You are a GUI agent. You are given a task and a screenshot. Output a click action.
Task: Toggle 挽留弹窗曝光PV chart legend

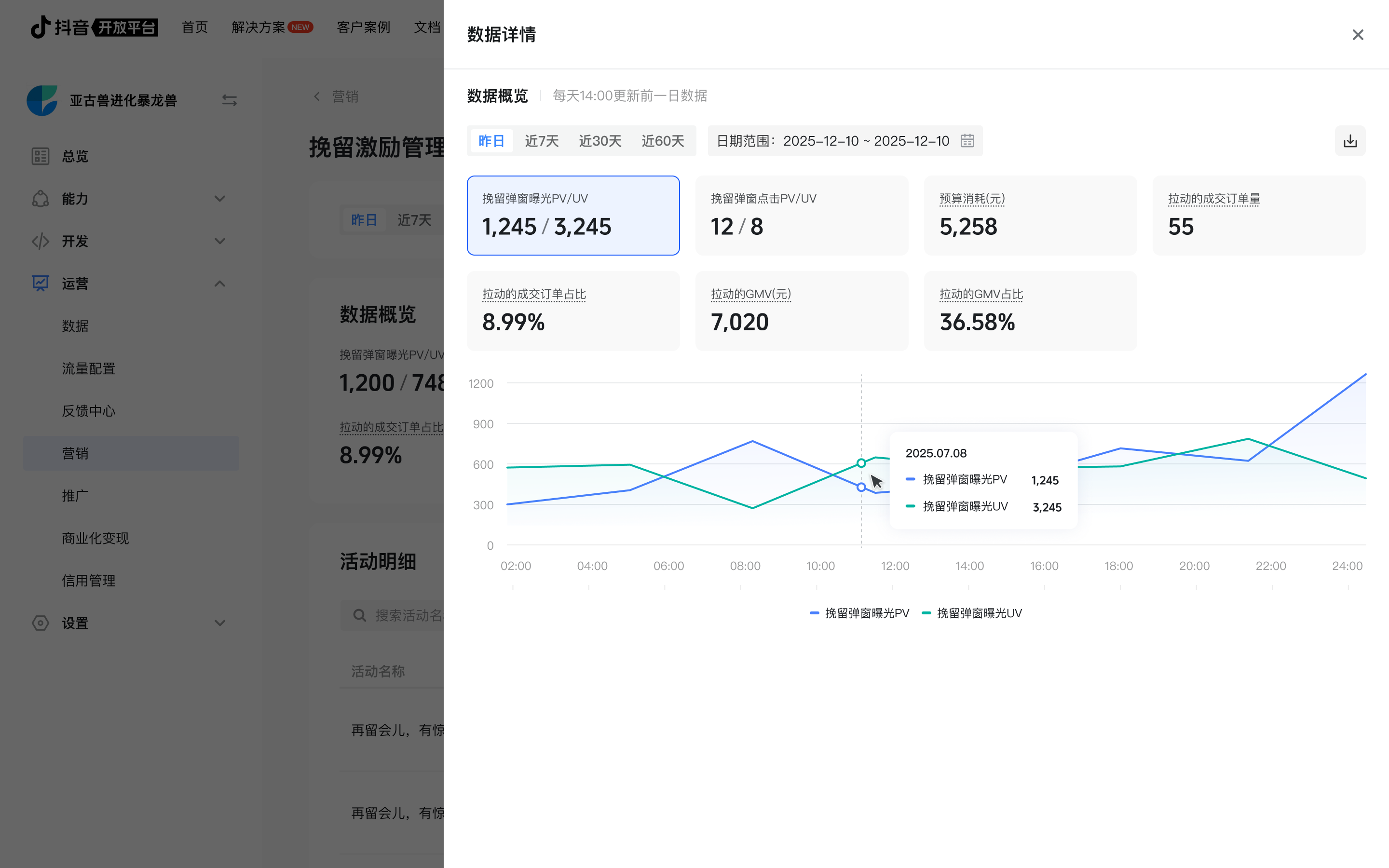click(x=859, y=613)
